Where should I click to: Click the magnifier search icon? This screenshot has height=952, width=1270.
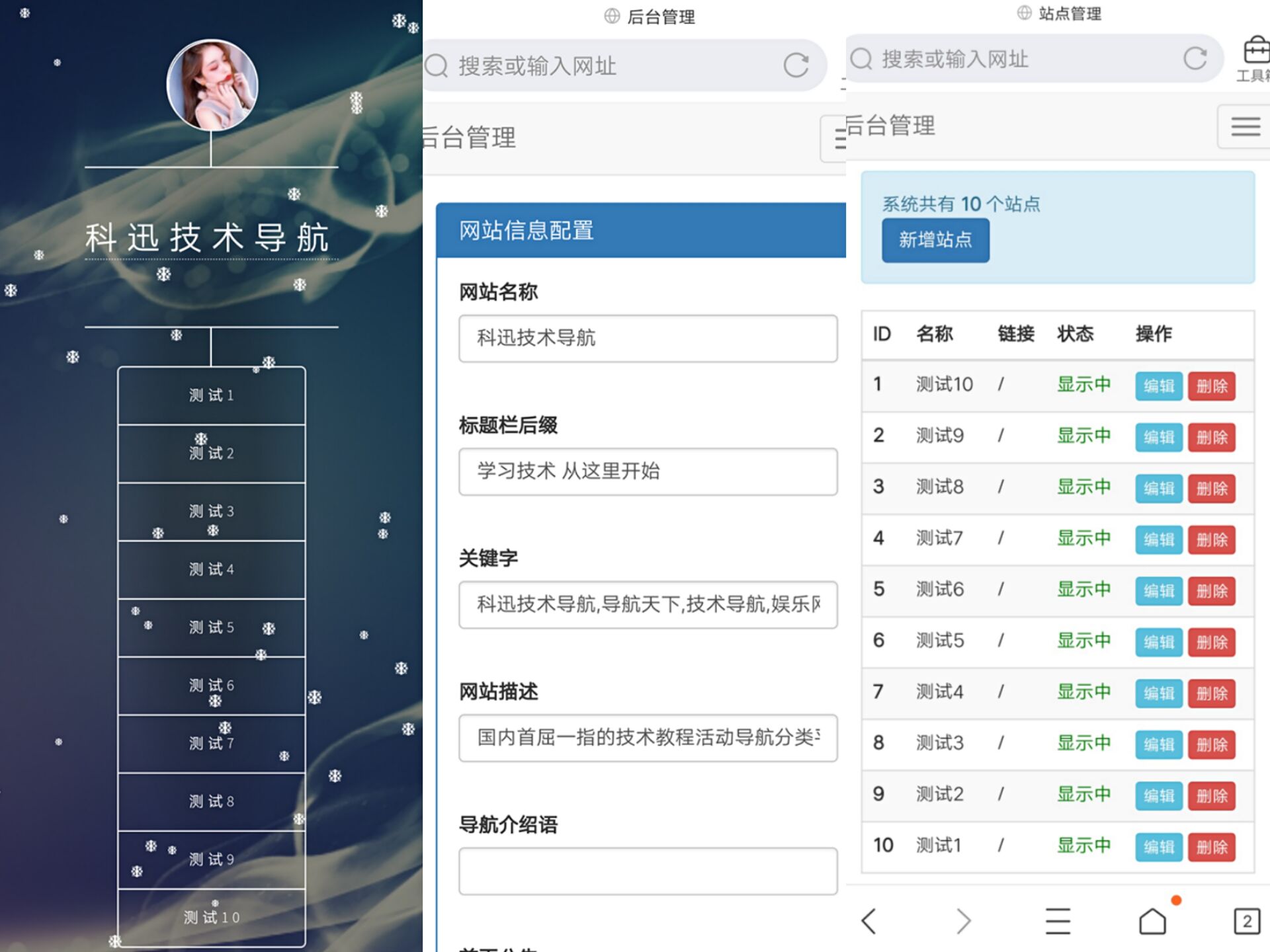[436, 65]
